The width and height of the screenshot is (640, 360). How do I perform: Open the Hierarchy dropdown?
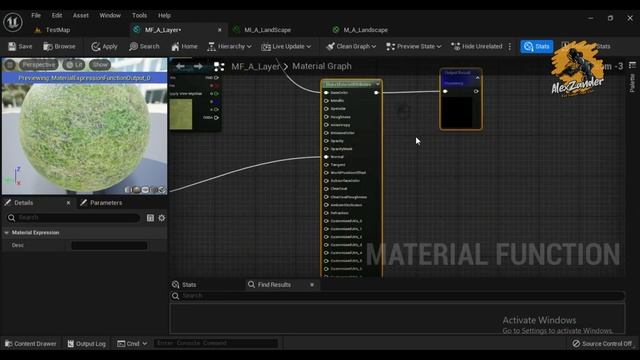click(x=229, y=47)
